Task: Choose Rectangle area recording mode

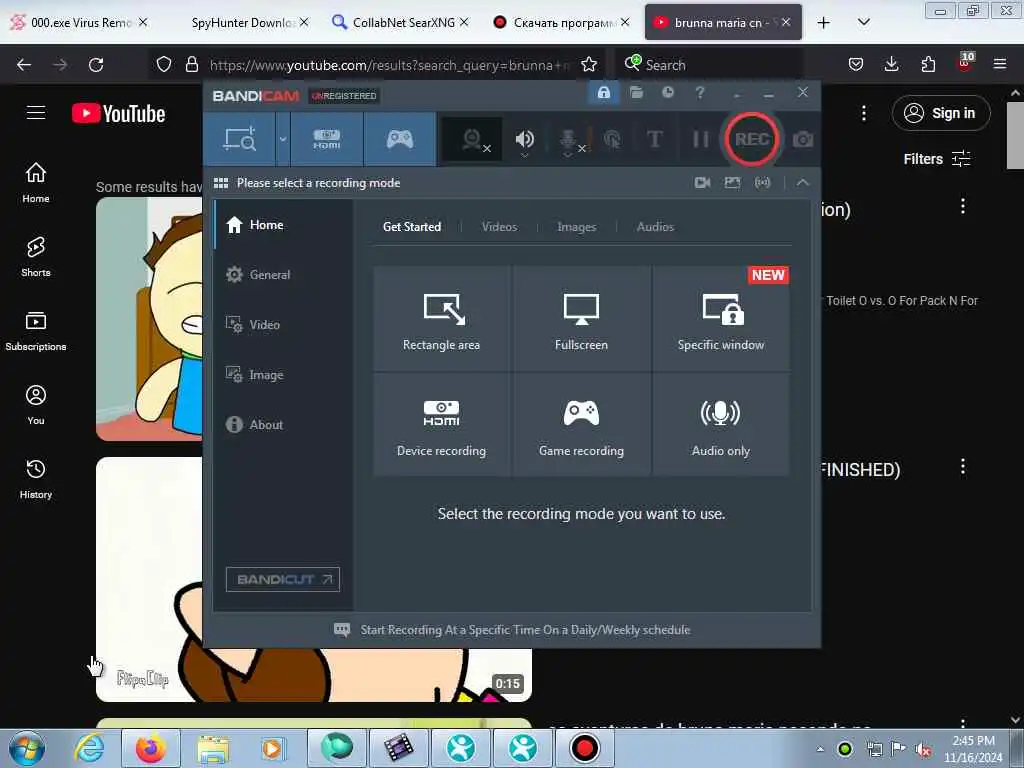Action: 441,319
